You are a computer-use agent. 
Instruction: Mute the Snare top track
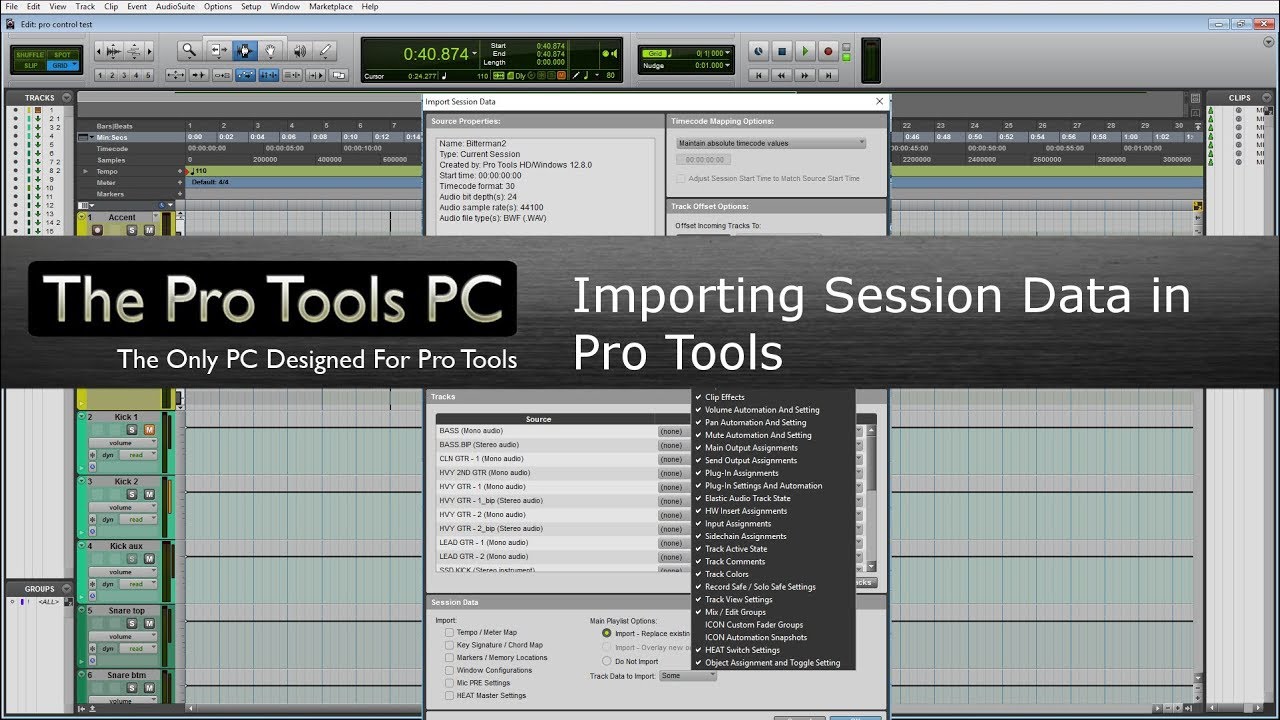pos(149,623)
